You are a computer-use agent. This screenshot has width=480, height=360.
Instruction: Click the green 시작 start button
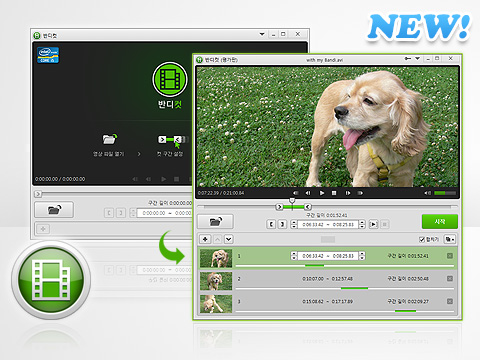pyautogui.click(x=440, y=221)
